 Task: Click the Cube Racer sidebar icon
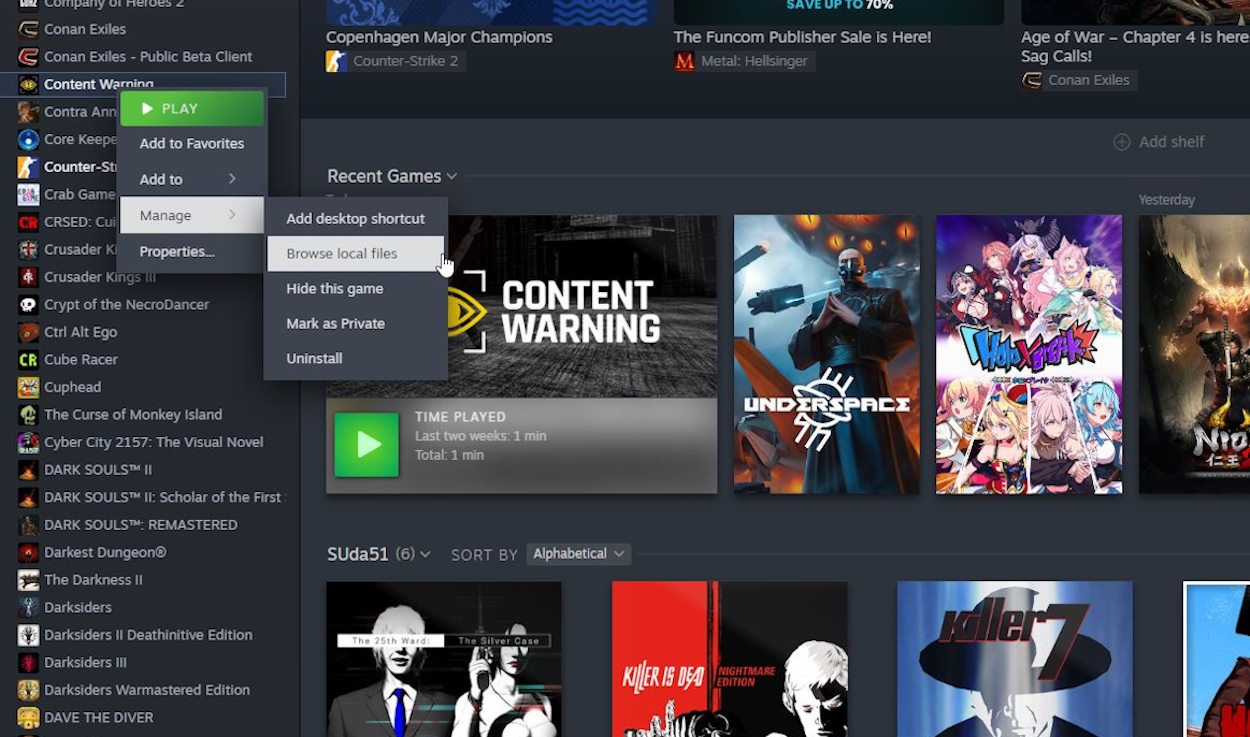point(28,360)
